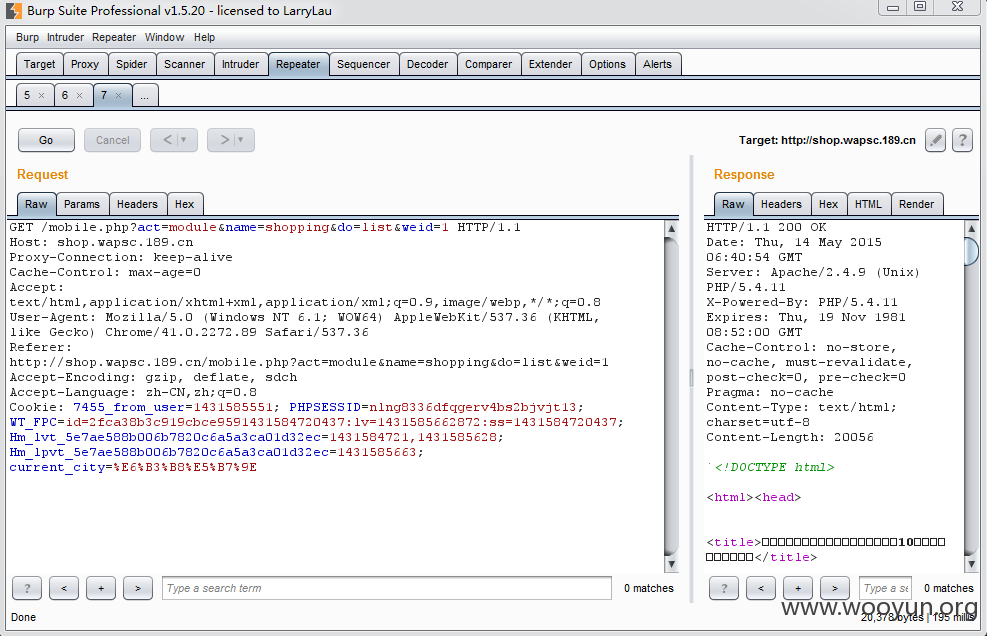Switch to the Options tab
The width and height of the screenshot is (987, 636).
pyautogui.click(x=607, y=64)
